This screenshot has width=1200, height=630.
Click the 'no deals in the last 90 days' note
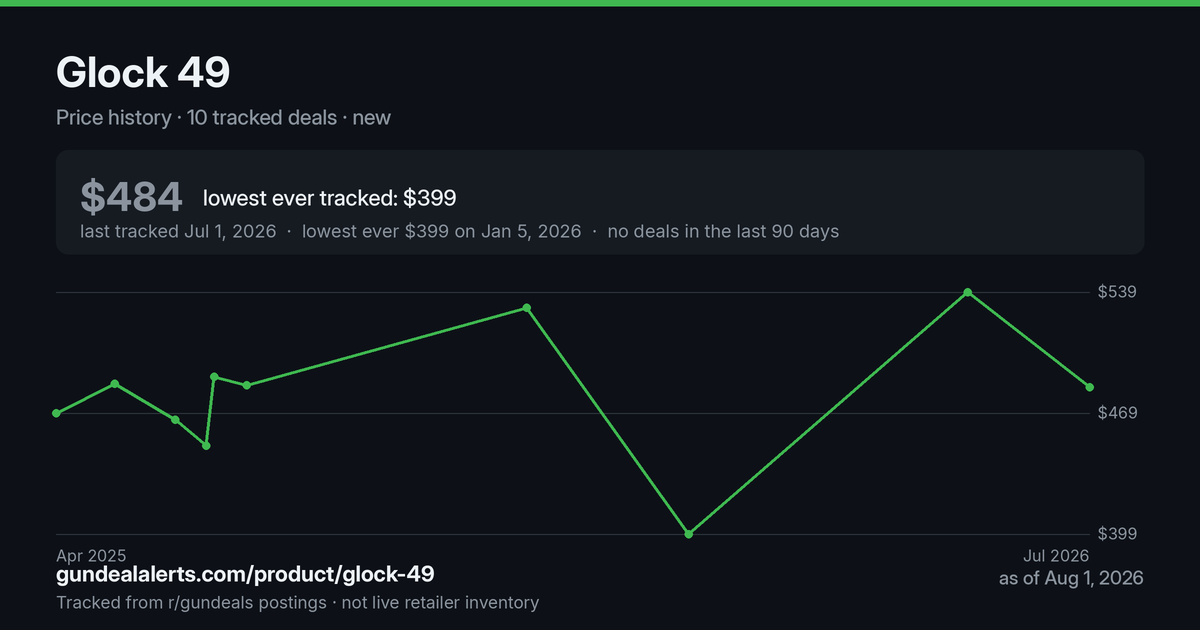pos(723,231)
